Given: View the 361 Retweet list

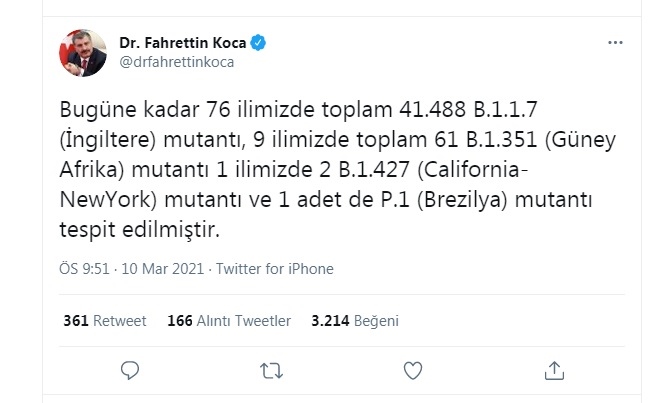Looking at the screenshot, I should coord(104,321).
